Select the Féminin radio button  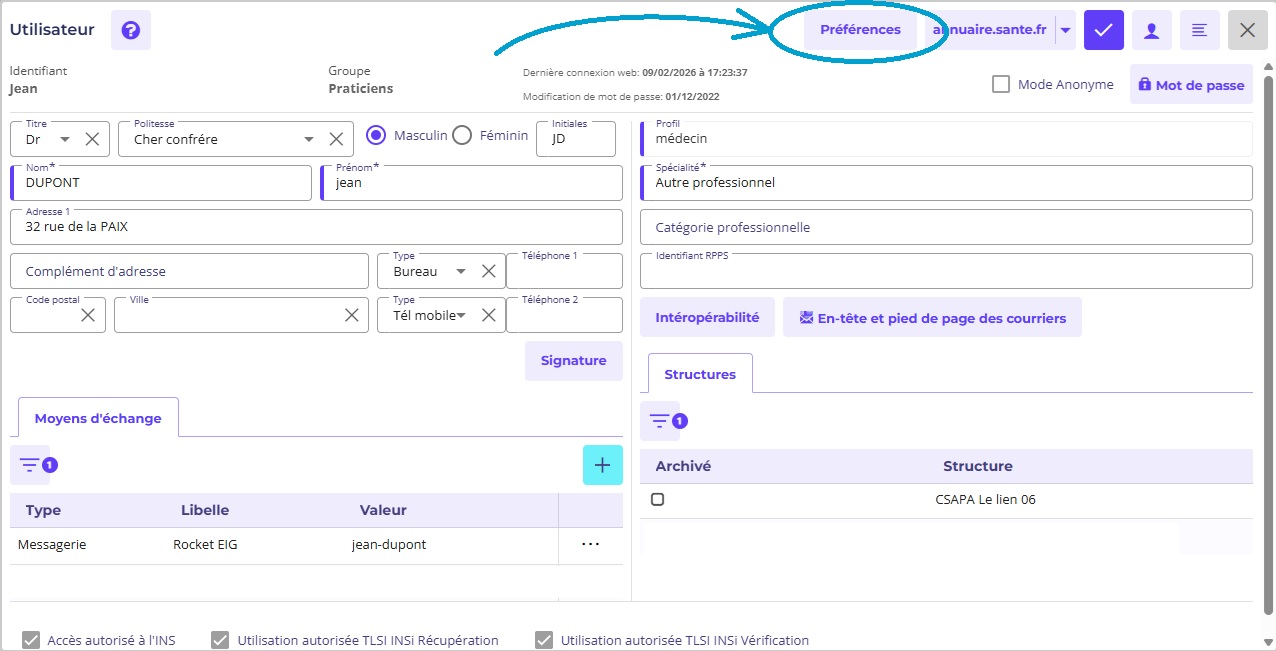tap(462, 135)
